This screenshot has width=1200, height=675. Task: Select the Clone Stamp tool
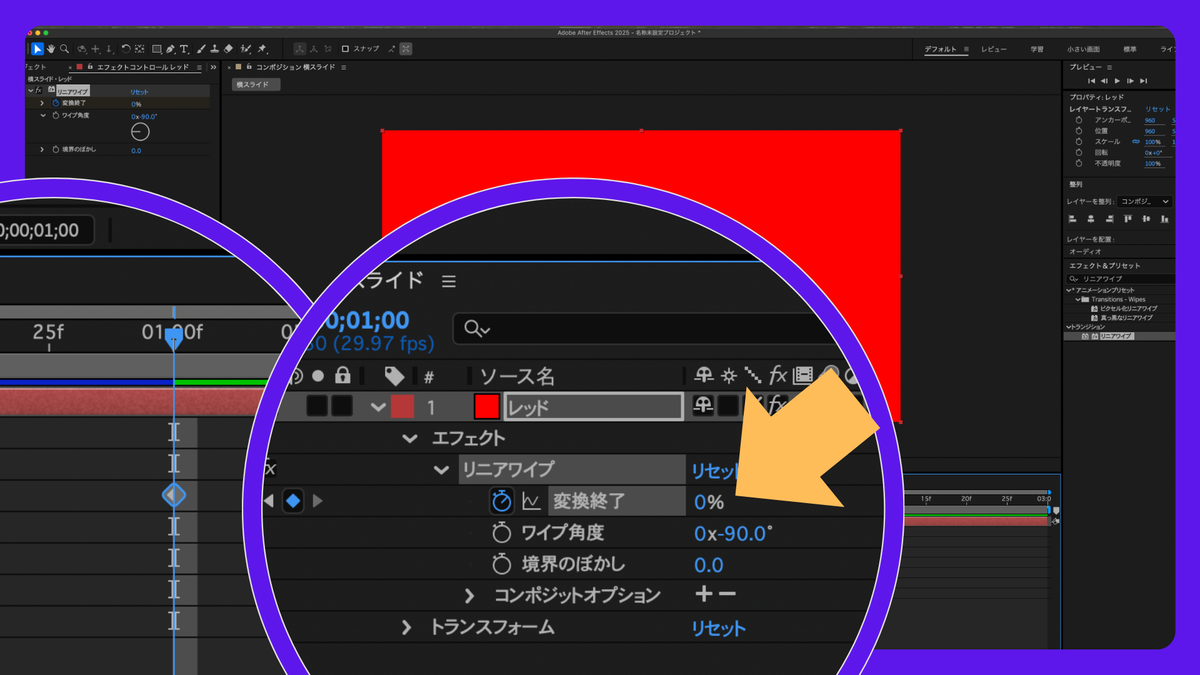[x=215, y=49]
